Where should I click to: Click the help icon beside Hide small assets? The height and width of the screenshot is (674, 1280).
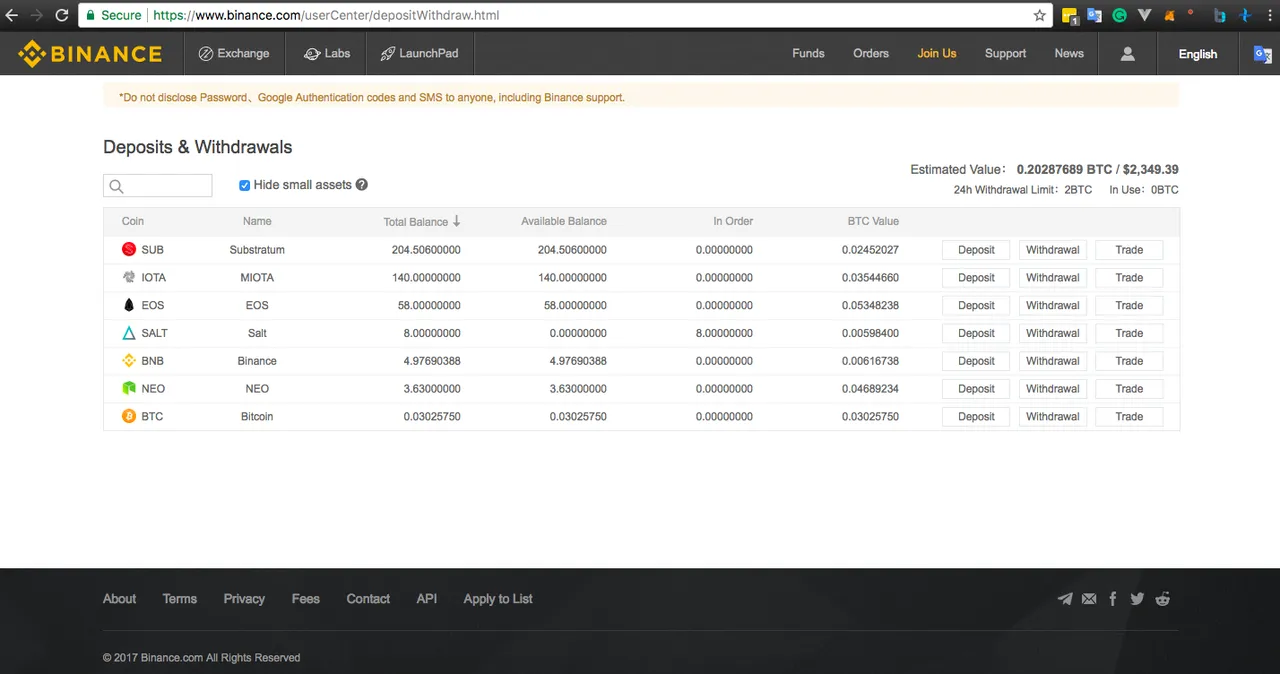(x=362, y=185)
